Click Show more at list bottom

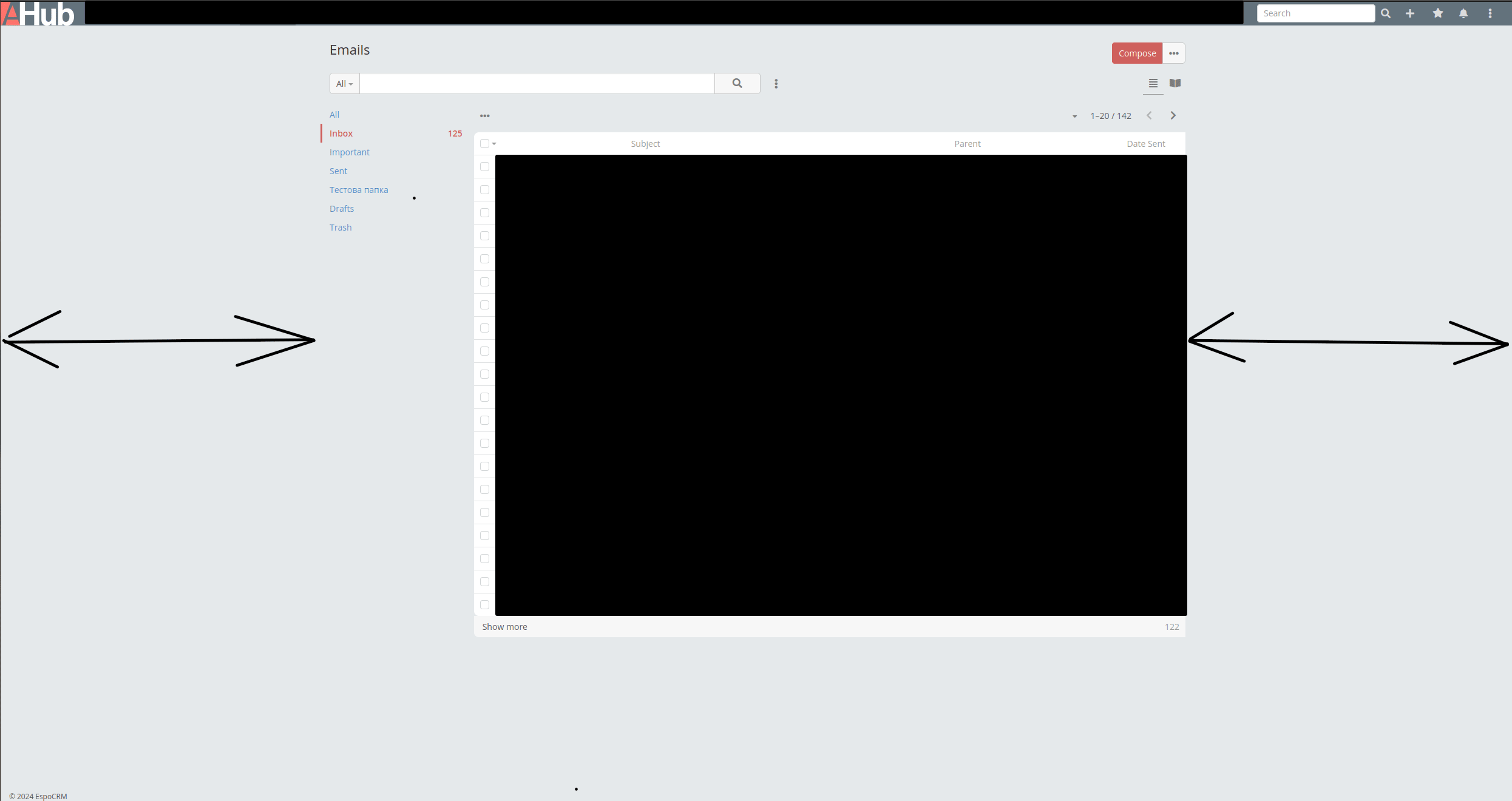point(504,627)
